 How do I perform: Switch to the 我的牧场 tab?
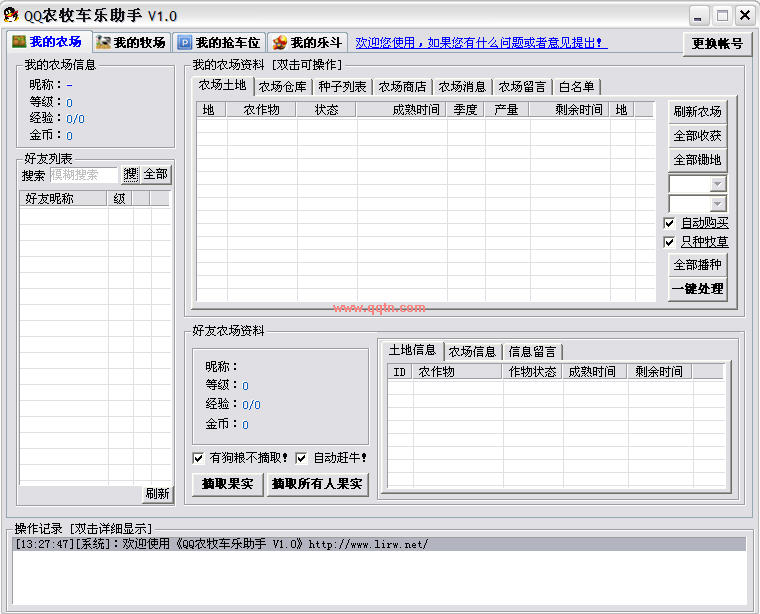click(x=131, y=43)
